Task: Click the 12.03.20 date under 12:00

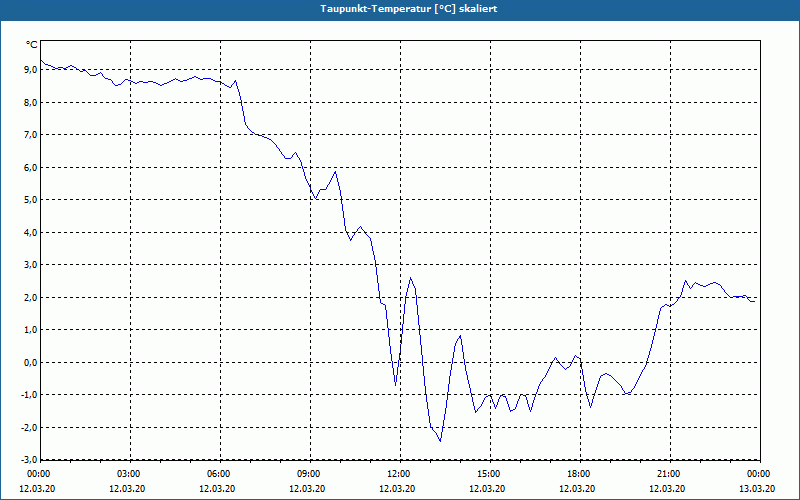Action: click(x=397, y=489)
